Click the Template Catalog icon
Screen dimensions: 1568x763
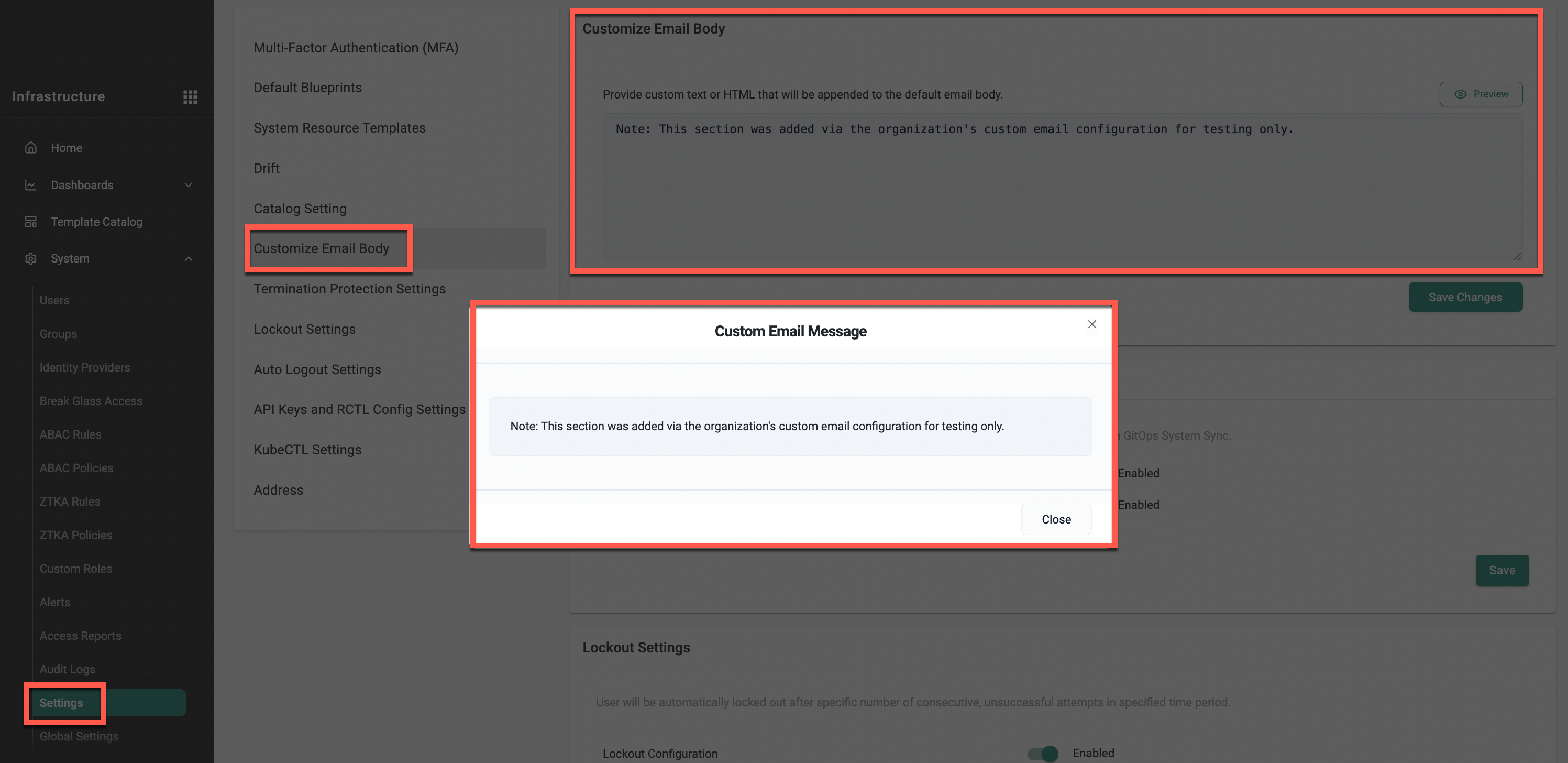point(31,222)
